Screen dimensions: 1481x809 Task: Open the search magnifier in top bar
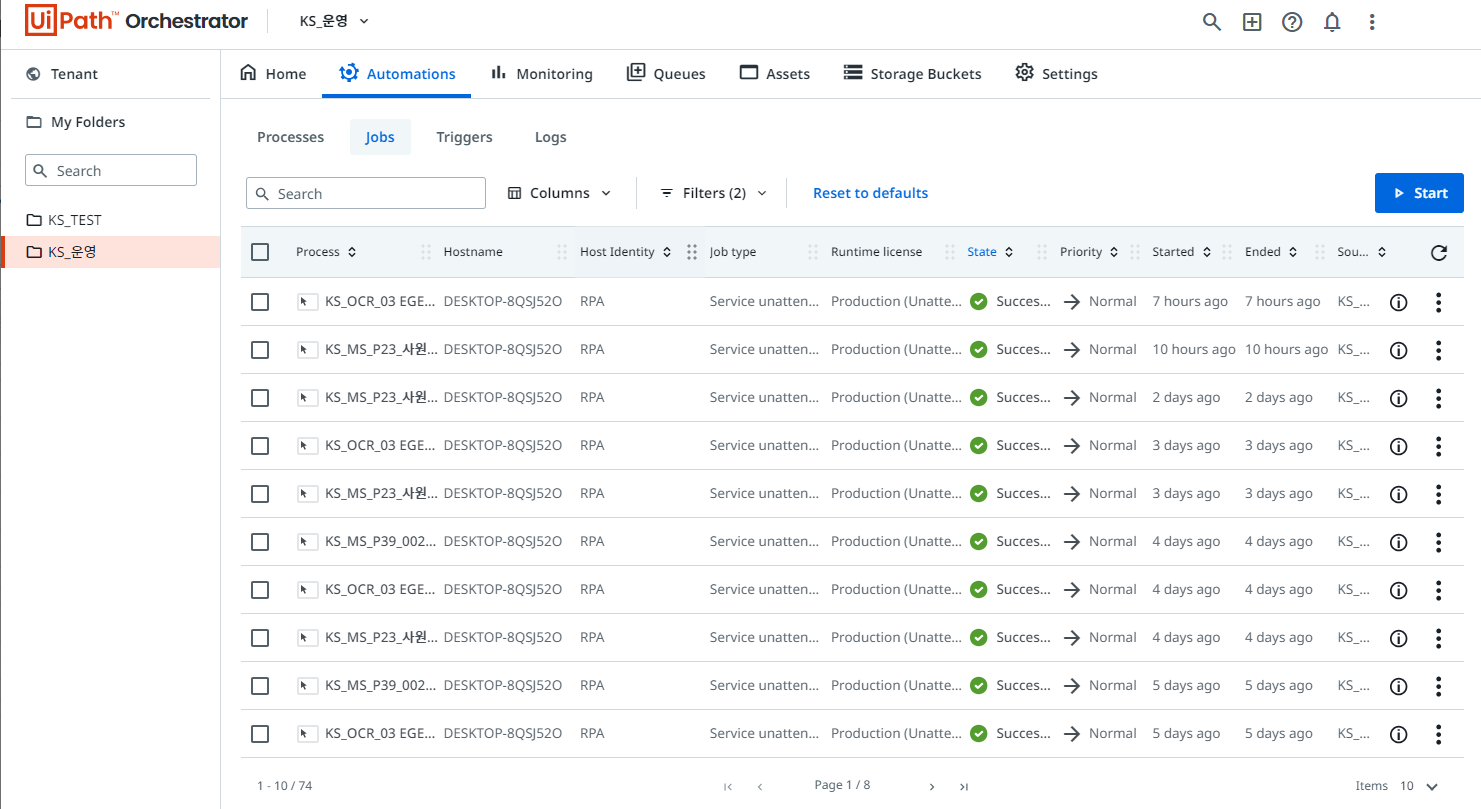(x=1211, y=22)
